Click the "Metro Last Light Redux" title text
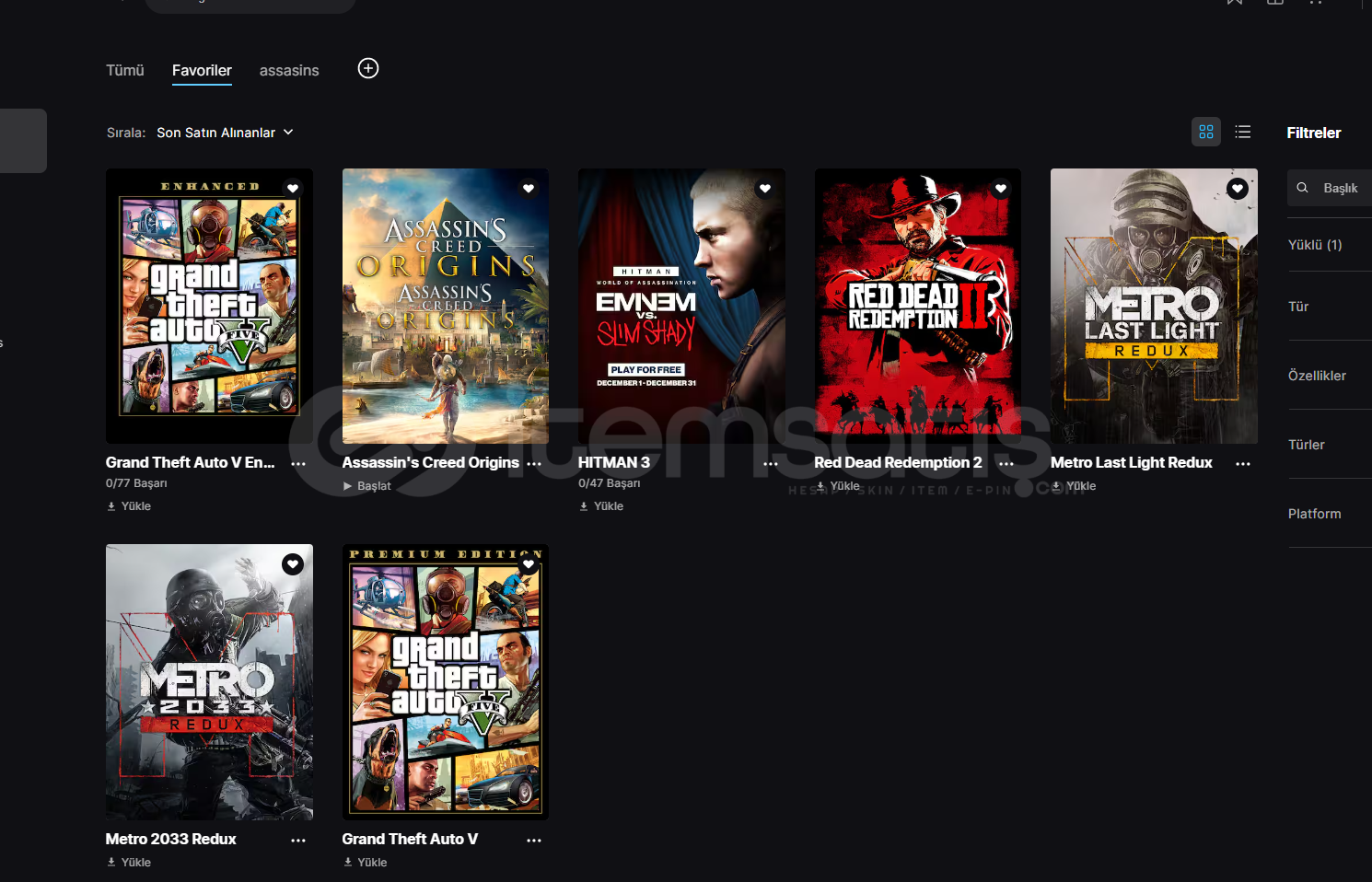 coord(1132,463)
